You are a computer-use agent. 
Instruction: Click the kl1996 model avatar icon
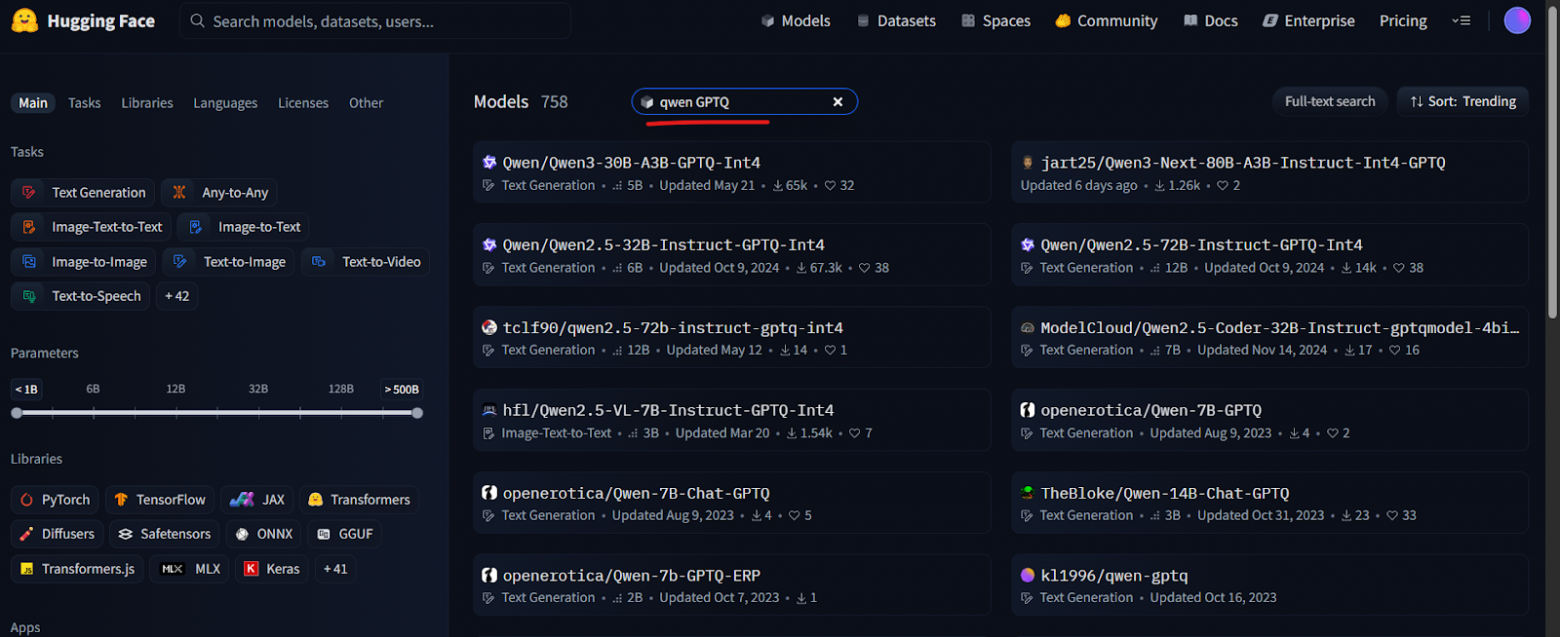pos(1027,576)
